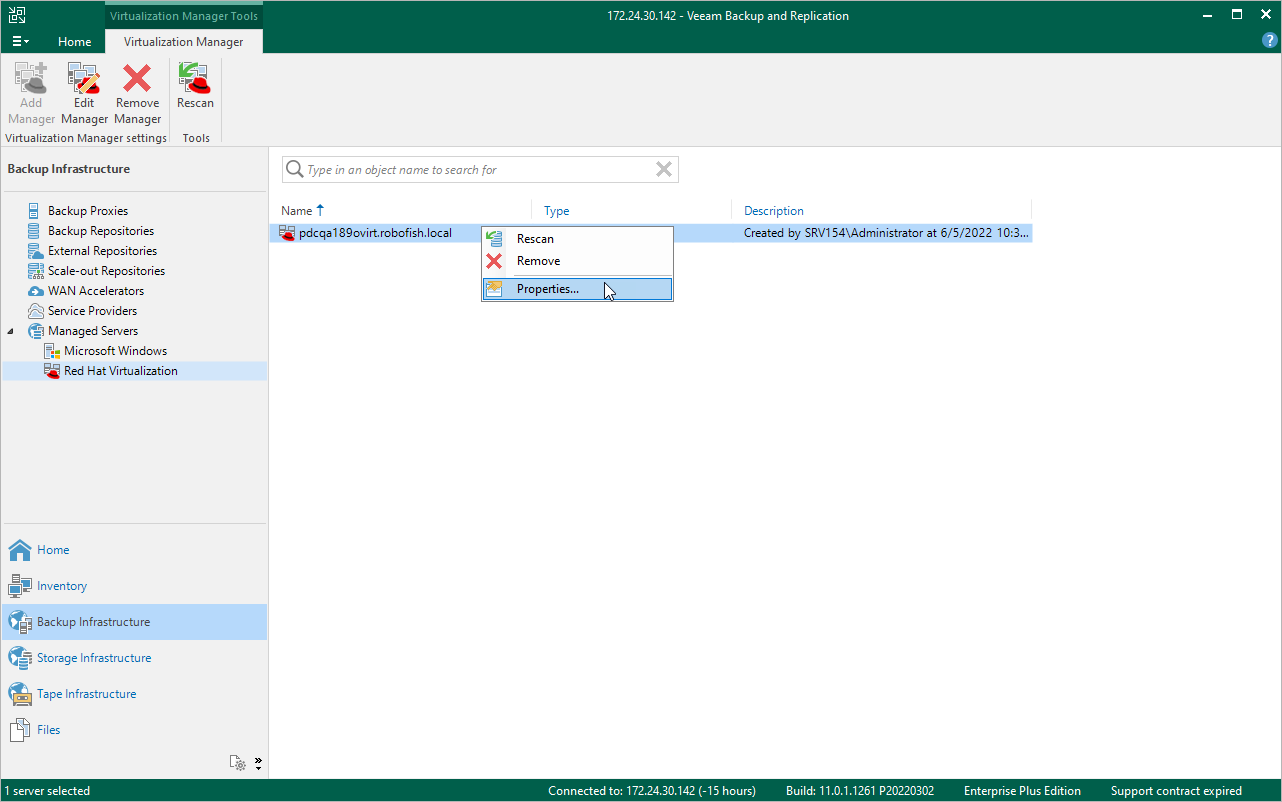This screenshot has width=1282, height=802.
Task: Open WAN Accelerators in the tree
Action: coord(96,291)
